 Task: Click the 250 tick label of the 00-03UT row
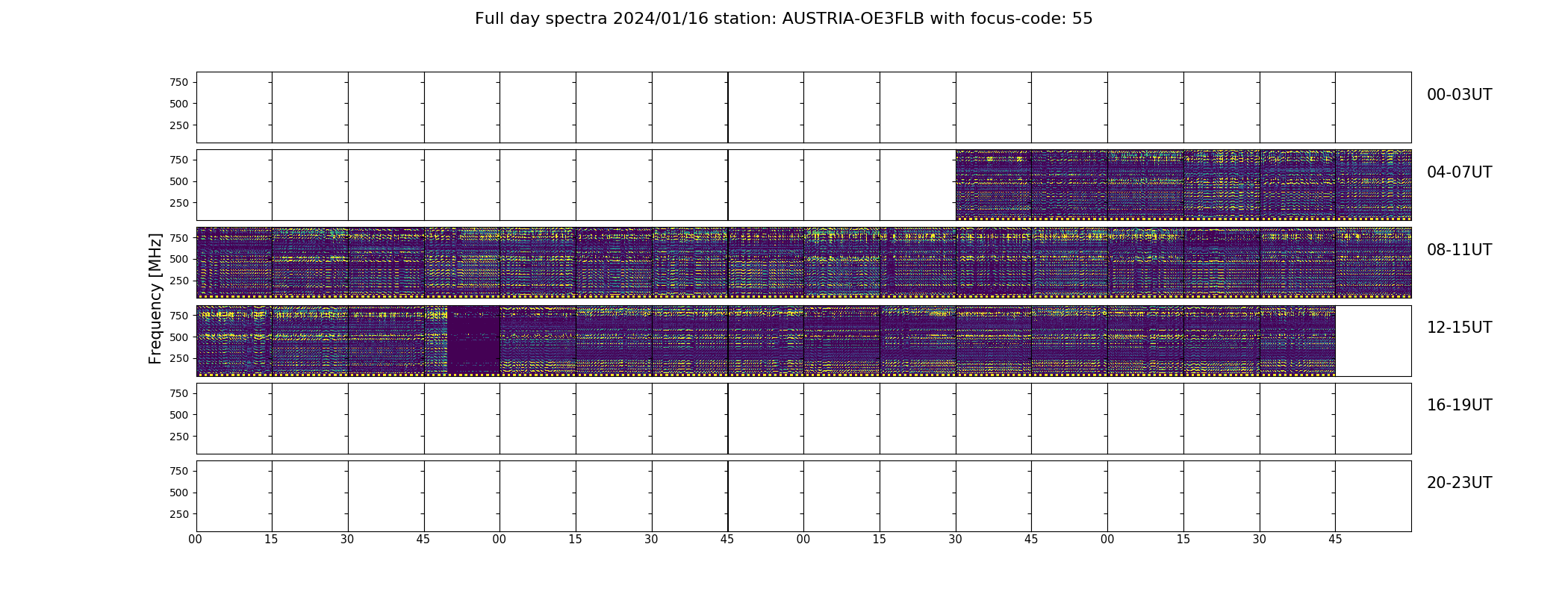pos(179,125)
